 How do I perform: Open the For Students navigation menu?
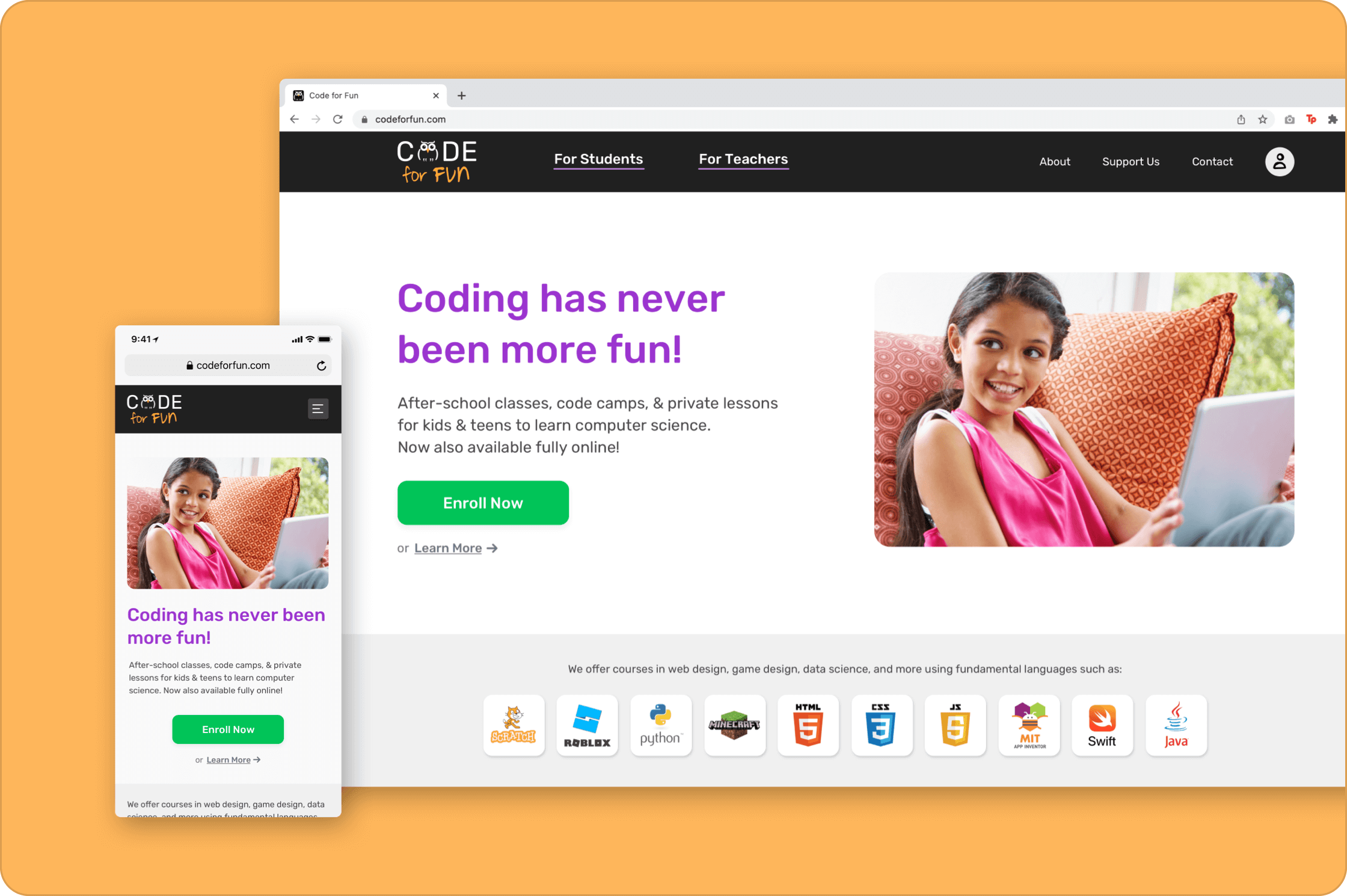[598, 160]
